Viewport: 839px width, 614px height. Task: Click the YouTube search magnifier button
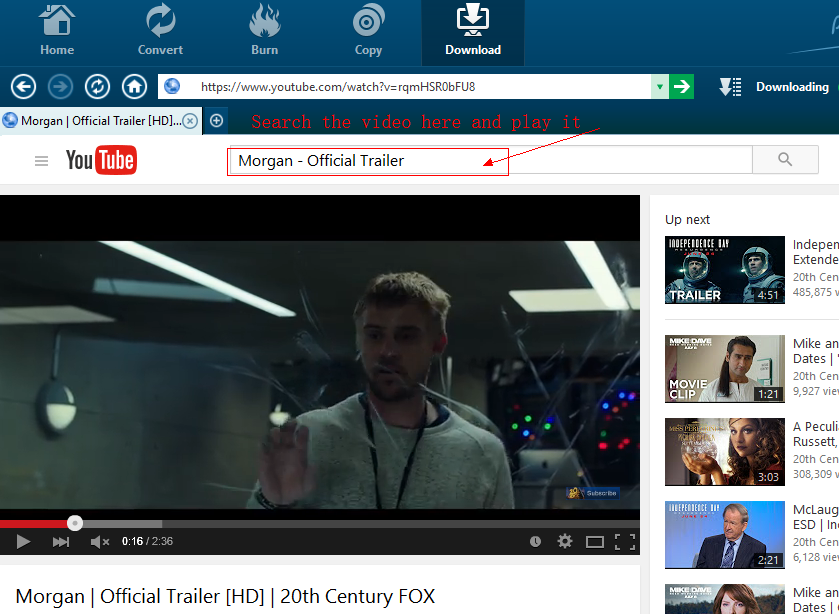point(785,160)
